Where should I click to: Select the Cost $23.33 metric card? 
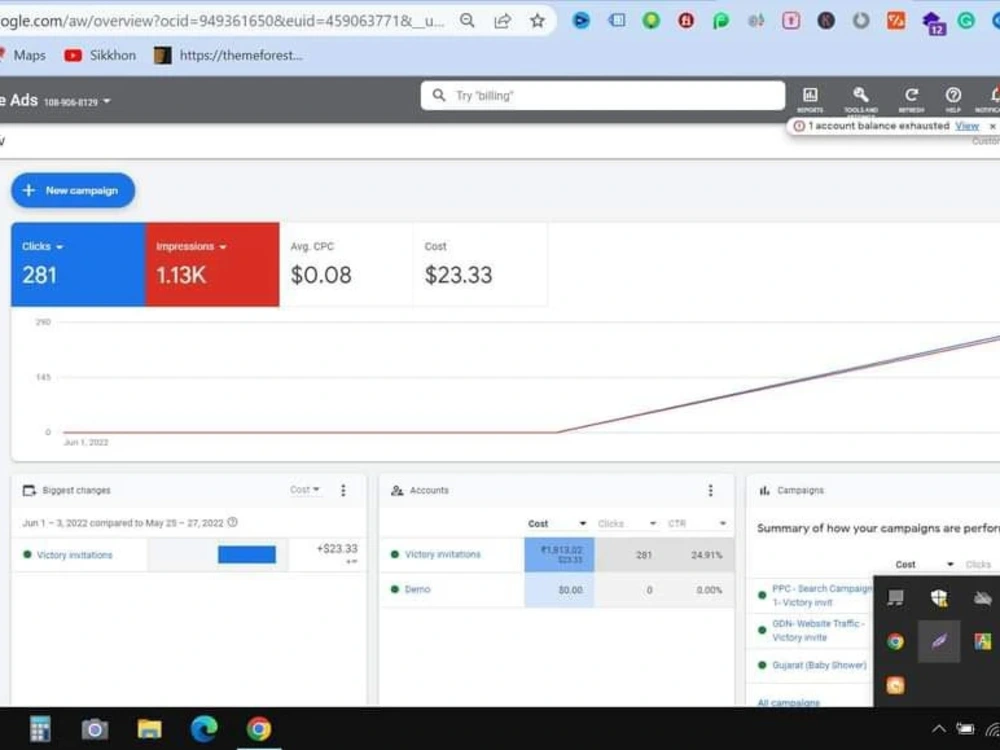pyautogui.click(x=480, y=264)
